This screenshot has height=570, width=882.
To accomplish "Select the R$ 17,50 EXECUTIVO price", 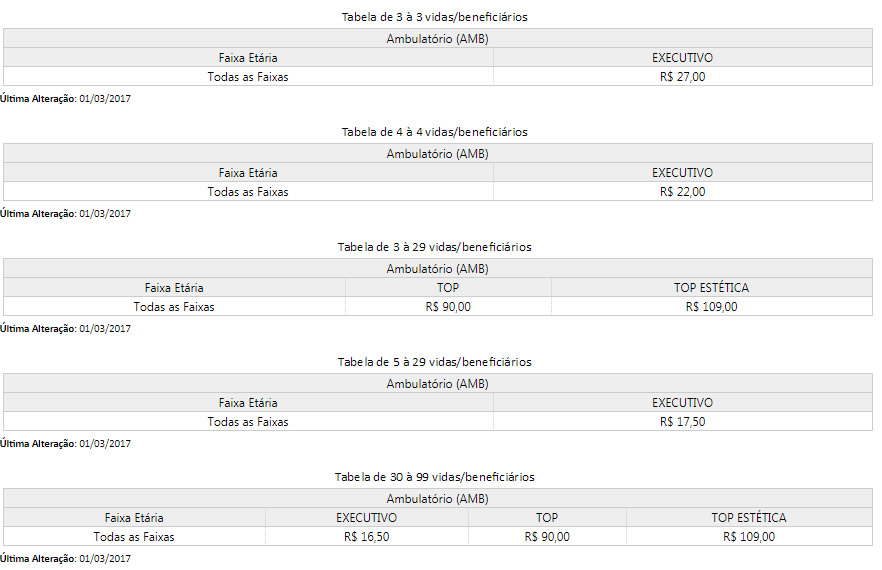I will pos(682,421).
